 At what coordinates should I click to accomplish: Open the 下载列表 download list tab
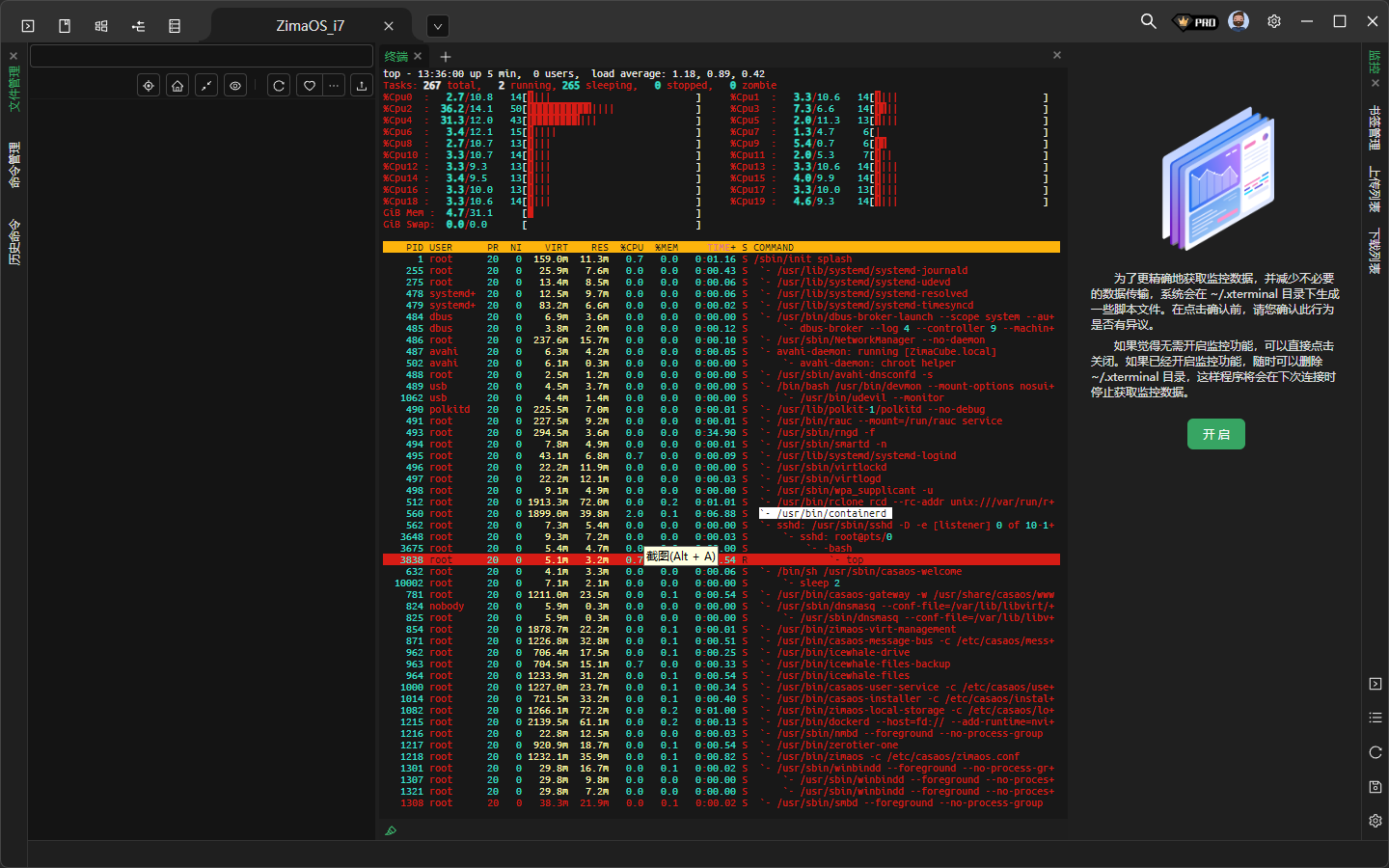1375,251
